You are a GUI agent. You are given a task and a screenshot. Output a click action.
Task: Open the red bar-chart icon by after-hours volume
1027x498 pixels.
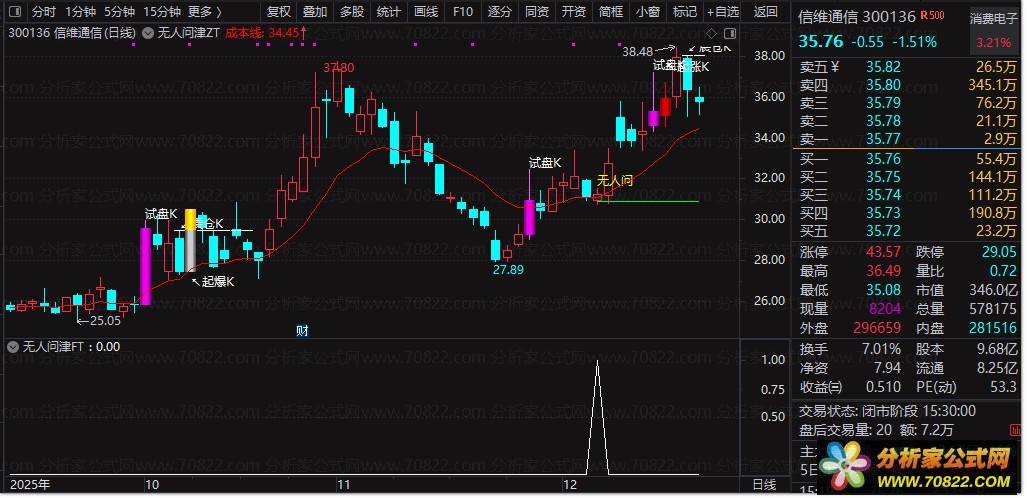[1016, 431]
